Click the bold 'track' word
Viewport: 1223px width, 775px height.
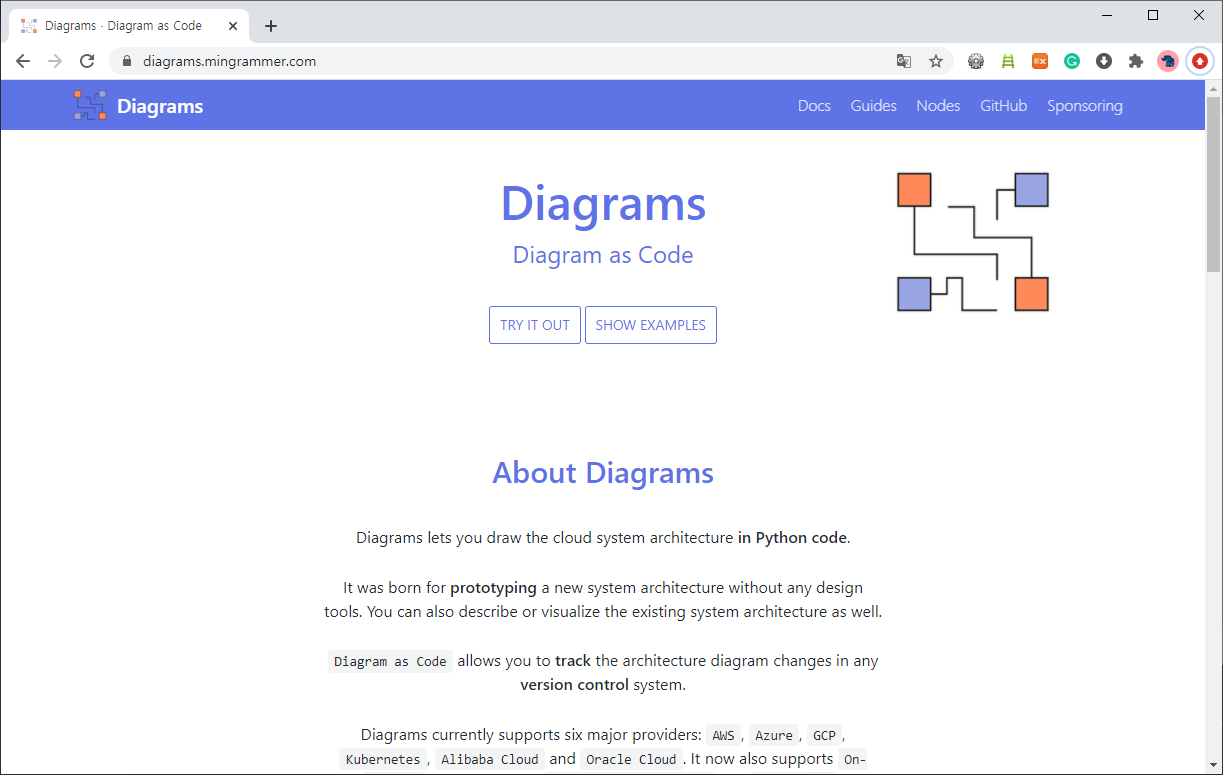pyautogui.click(x=573, y=661)
